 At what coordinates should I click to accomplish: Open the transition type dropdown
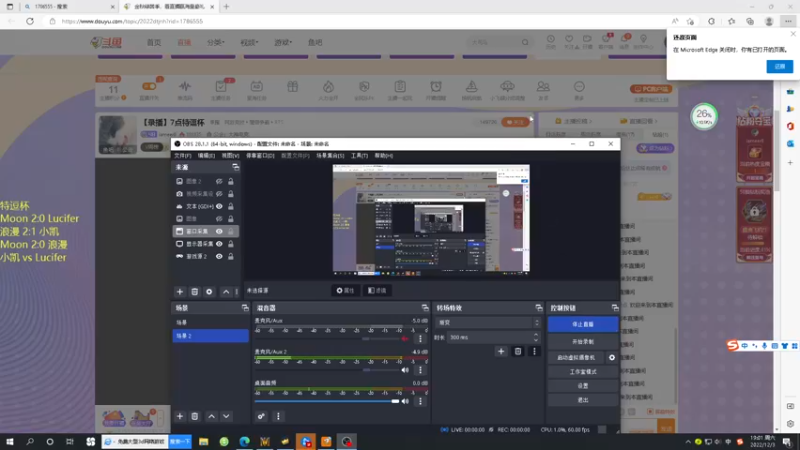point(487,322)
